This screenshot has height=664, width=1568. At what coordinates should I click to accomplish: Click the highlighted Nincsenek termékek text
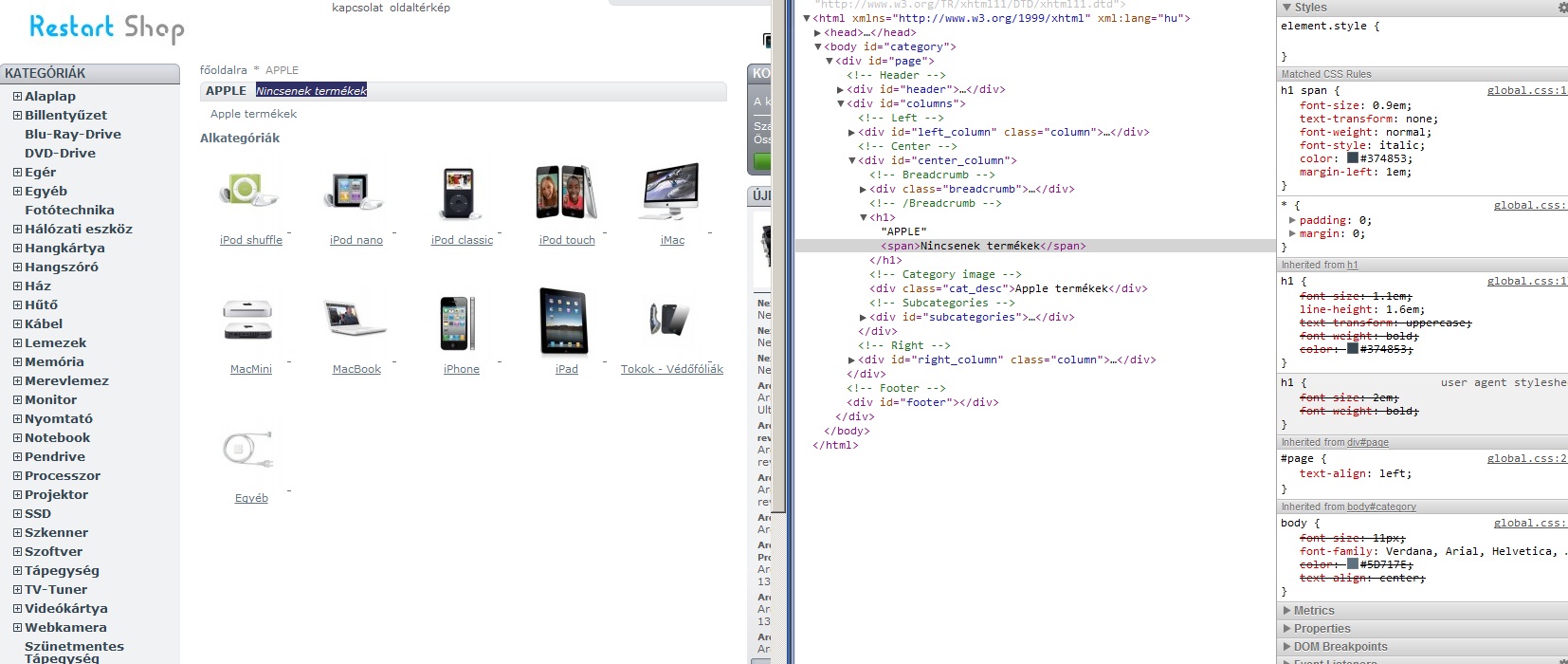pyautogui.click(x=311, y=90)
